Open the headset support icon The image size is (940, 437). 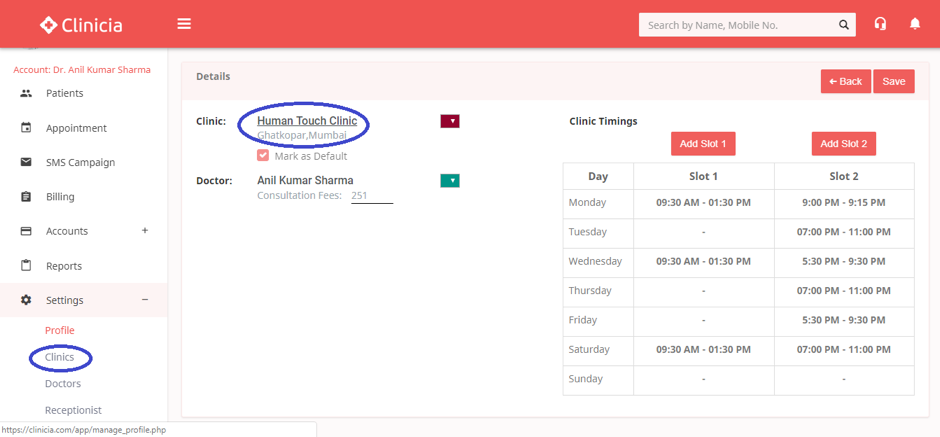click(x=880, y=24)
